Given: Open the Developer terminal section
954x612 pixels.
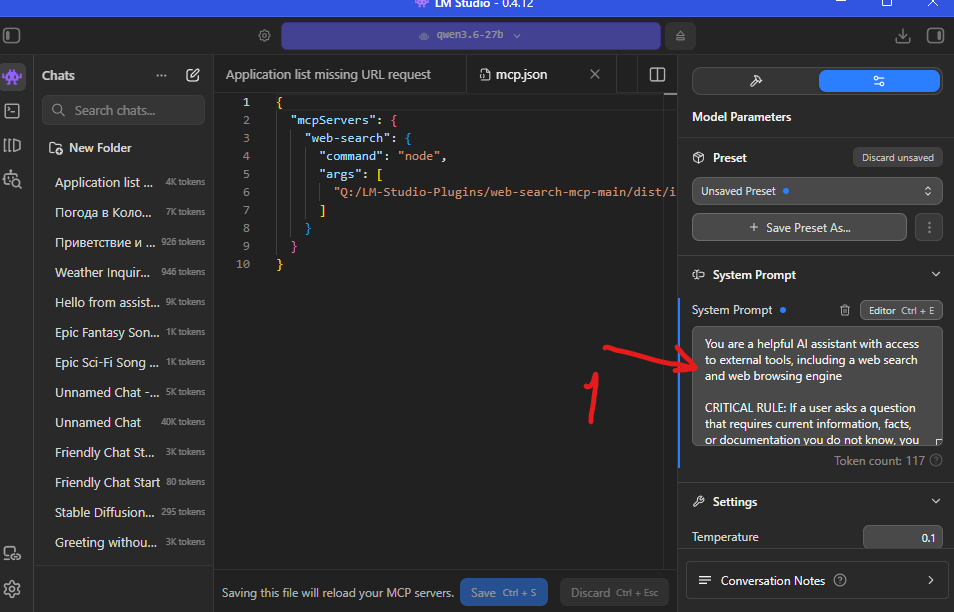Looking at the screenshot, I should (x=12, y=111).
